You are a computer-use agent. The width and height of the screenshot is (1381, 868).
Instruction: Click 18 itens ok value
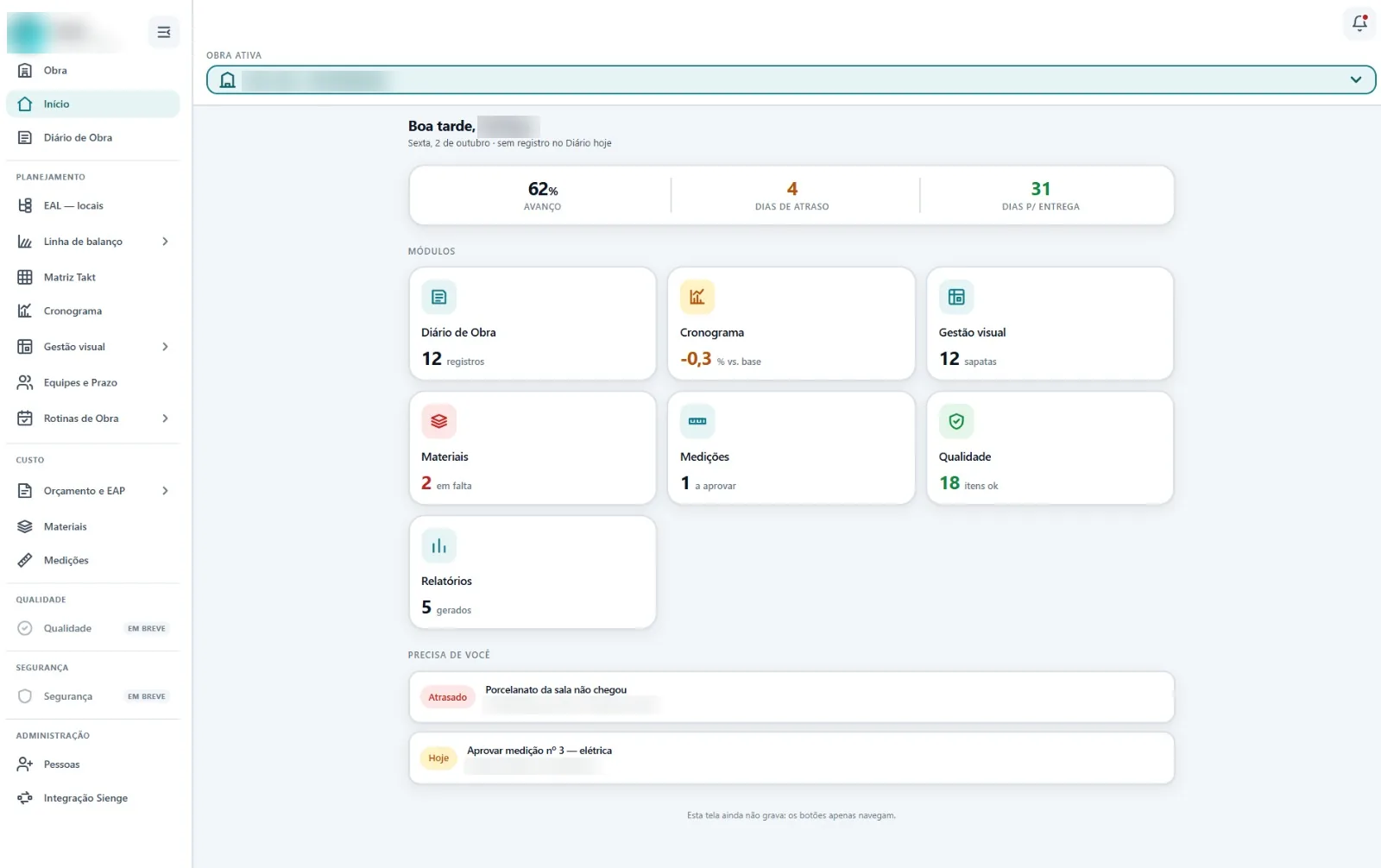[x=968, y=483]
